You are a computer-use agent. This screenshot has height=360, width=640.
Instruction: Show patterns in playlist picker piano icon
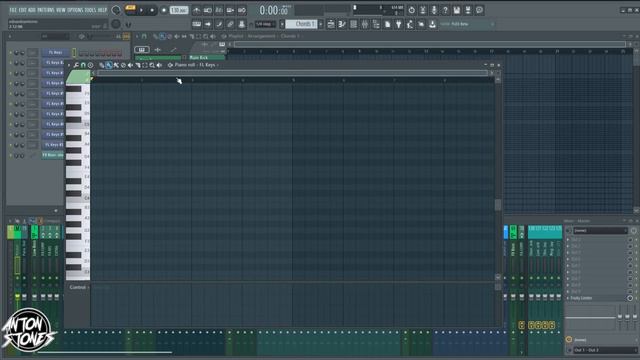click(x=142, y=50)
